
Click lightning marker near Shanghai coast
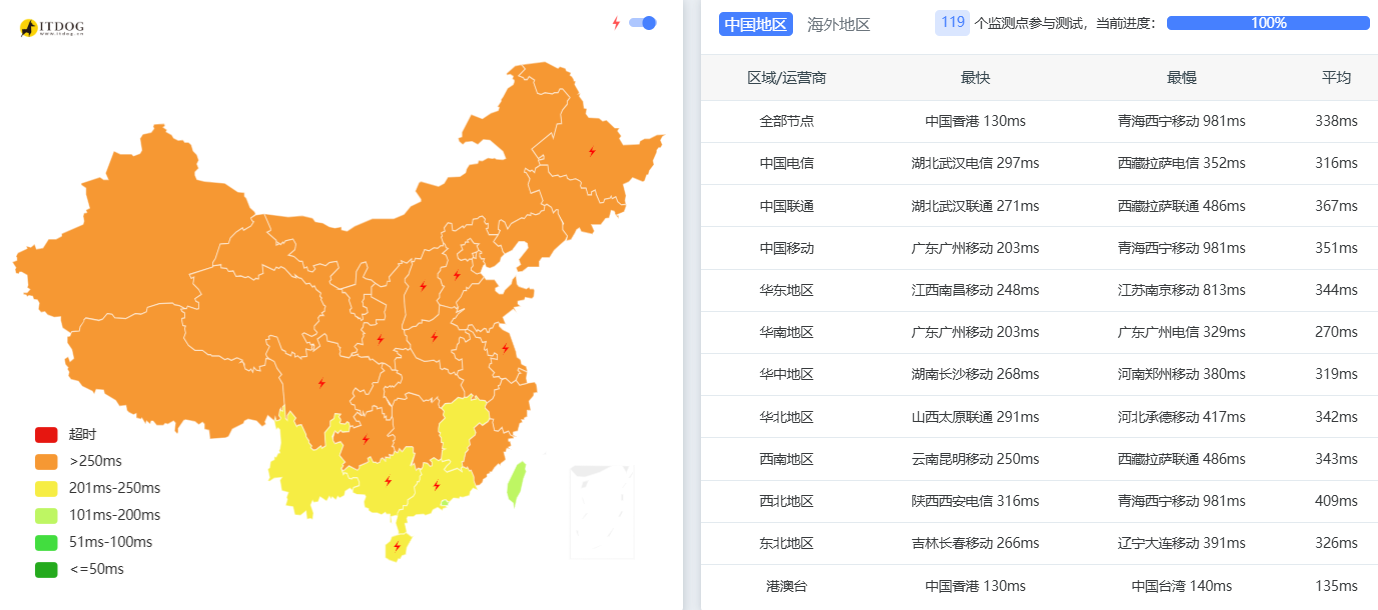click(x=505, y=348)
